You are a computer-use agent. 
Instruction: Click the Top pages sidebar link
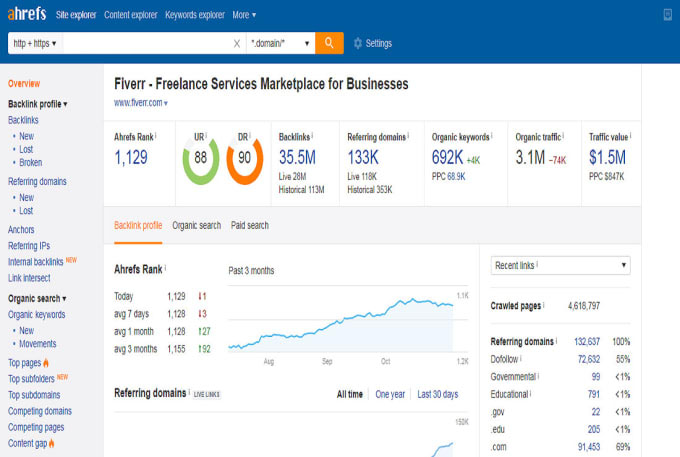tap(25, 363)
